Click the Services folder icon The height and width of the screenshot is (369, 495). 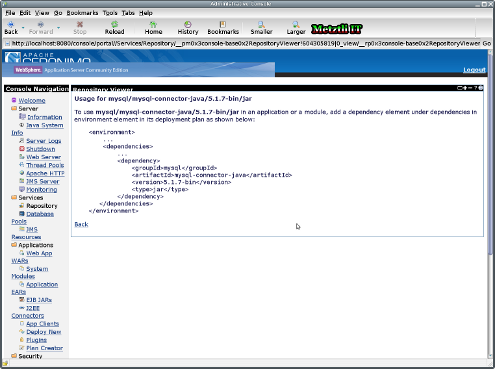pyautogui.click(x=14, y=197)
